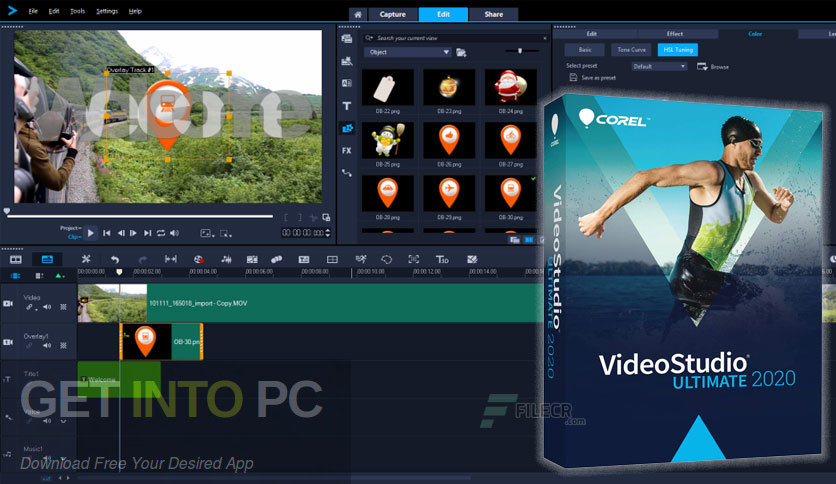
Task: Open the Graphic/Overlay library icon
Action: [347, 128]
